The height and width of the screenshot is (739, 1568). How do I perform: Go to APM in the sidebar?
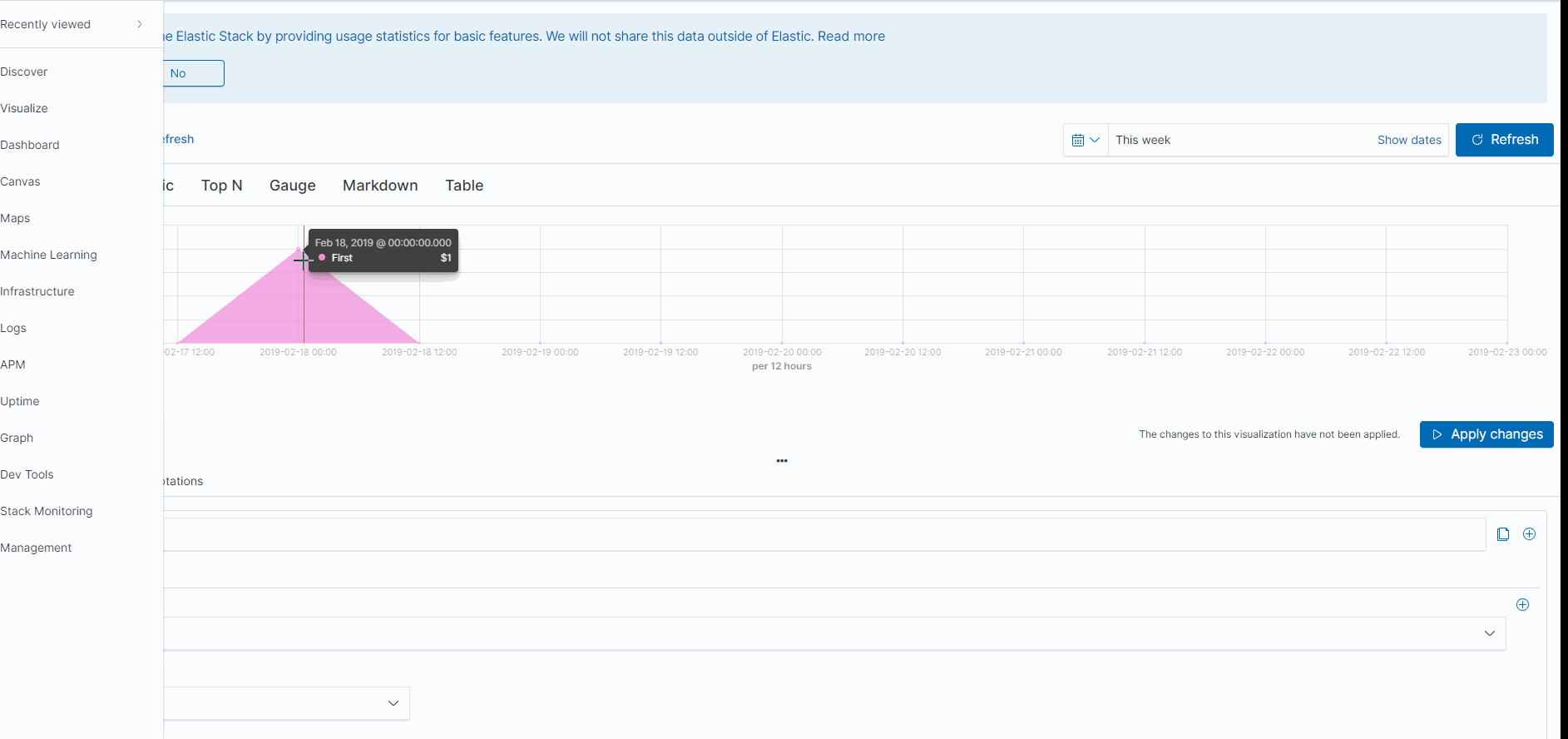pos(12,365)
